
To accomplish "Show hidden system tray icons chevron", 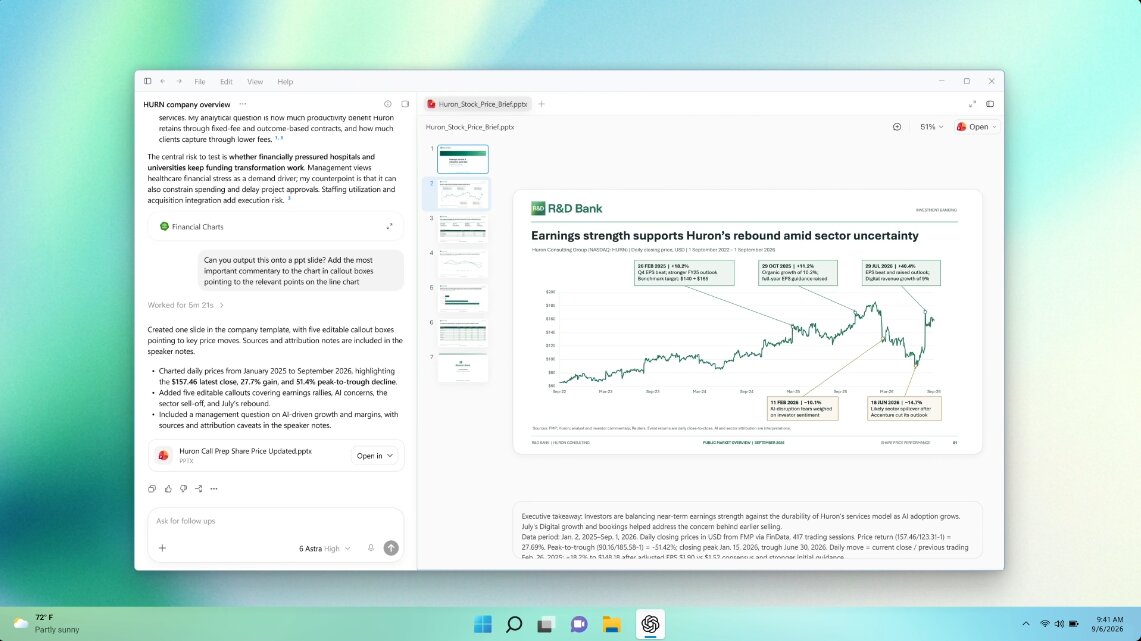I will point(1026,624).
